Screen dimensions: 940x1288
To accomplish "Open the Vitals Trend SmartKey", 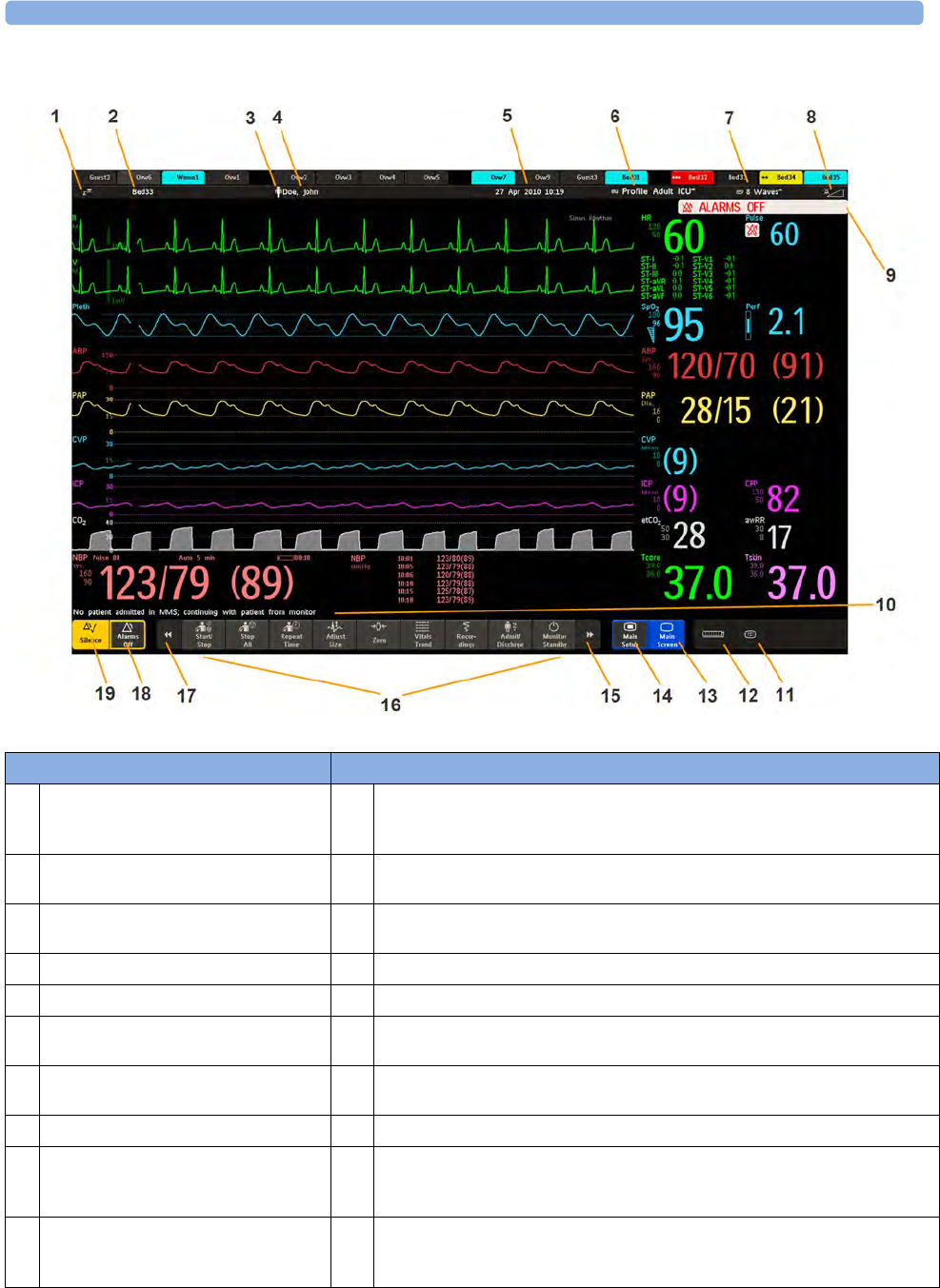I will coord(423,635).
